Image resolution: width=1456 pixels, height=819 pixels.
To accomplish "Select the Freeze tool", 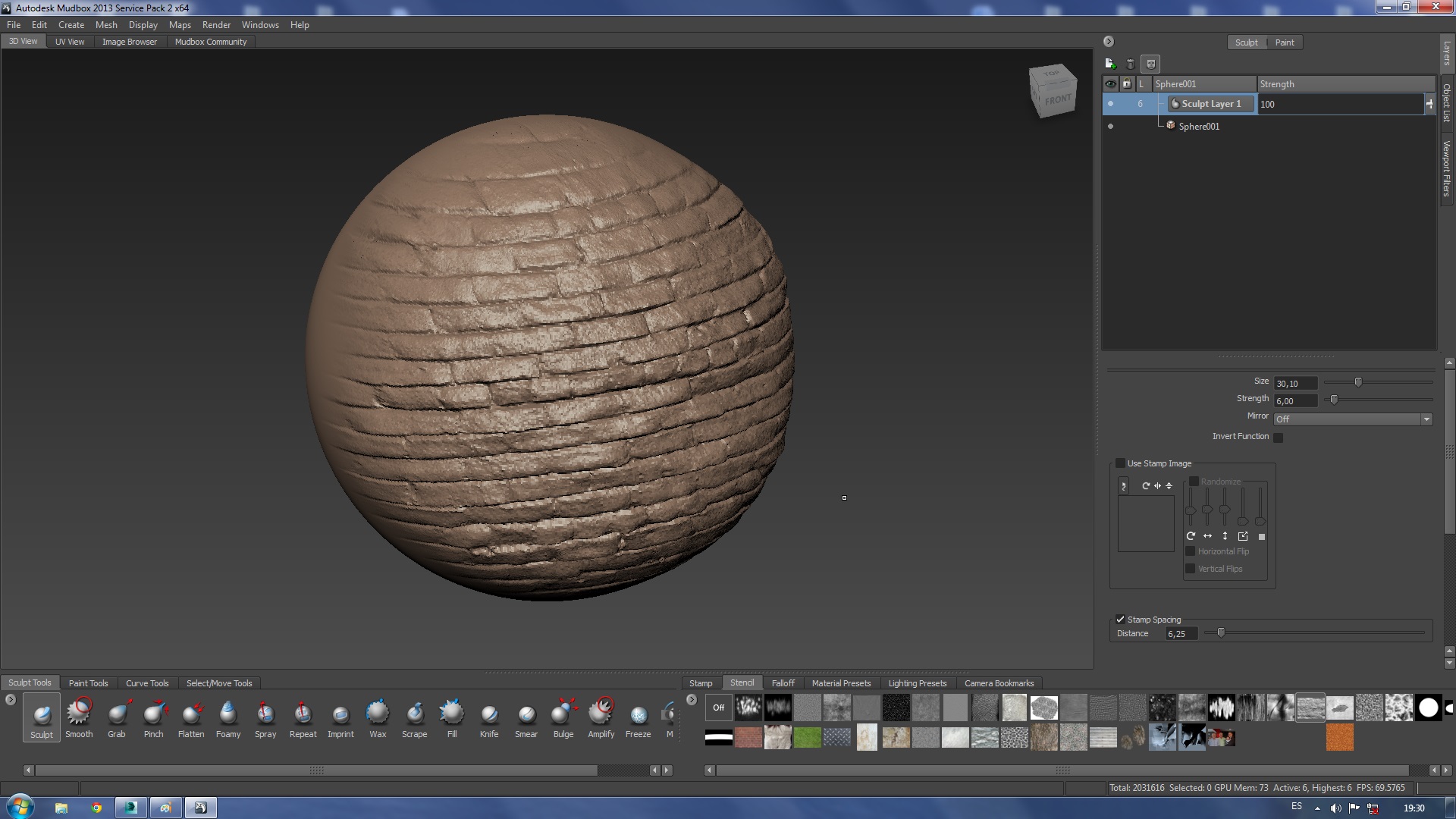I will click(x=638, y=717).
